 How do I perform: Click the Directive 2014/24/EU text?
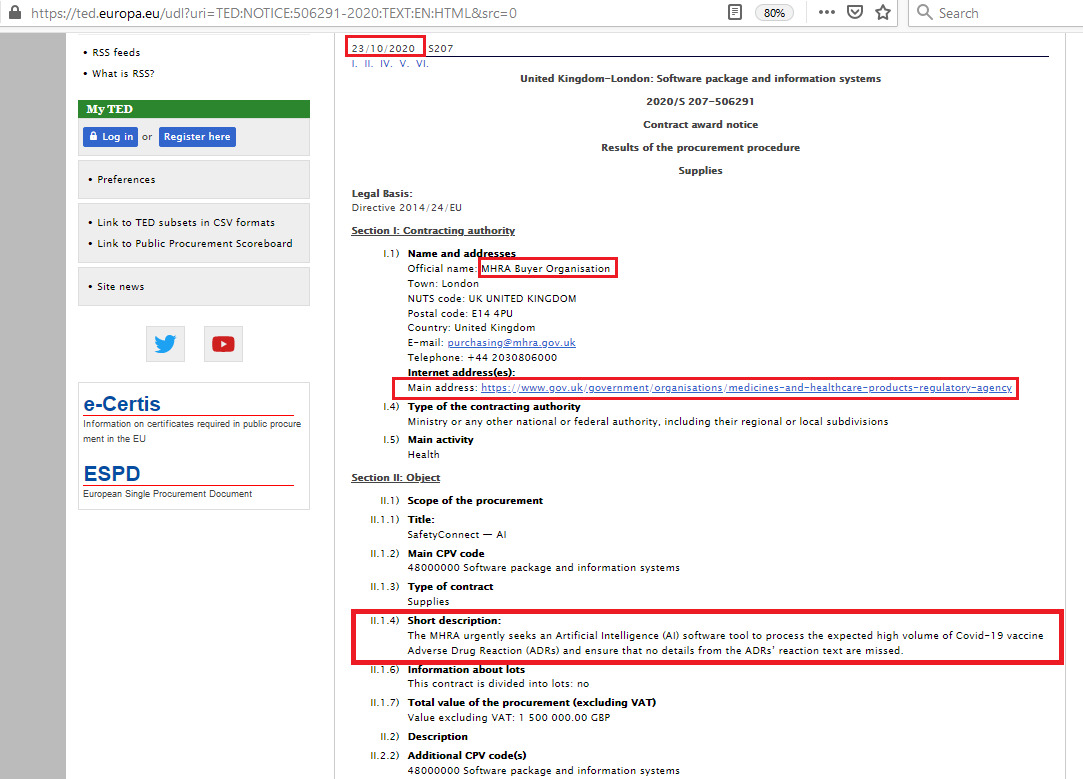(x=407, y=208)
